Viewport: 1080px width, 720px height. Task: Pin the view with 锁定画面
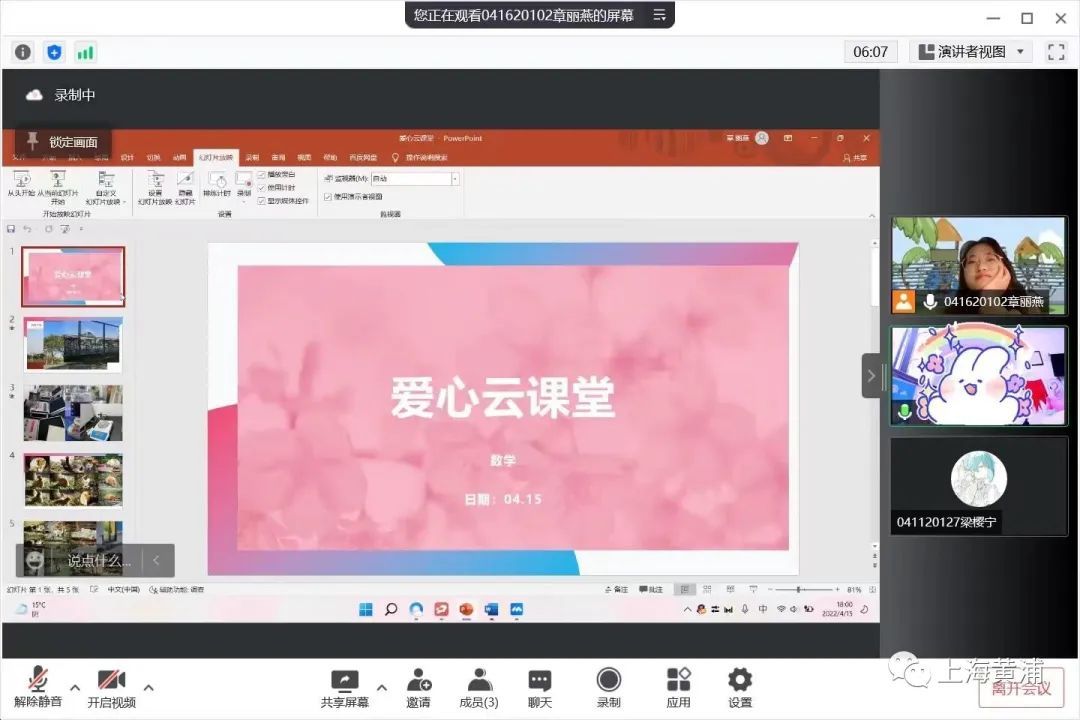[x=63, y=142]
